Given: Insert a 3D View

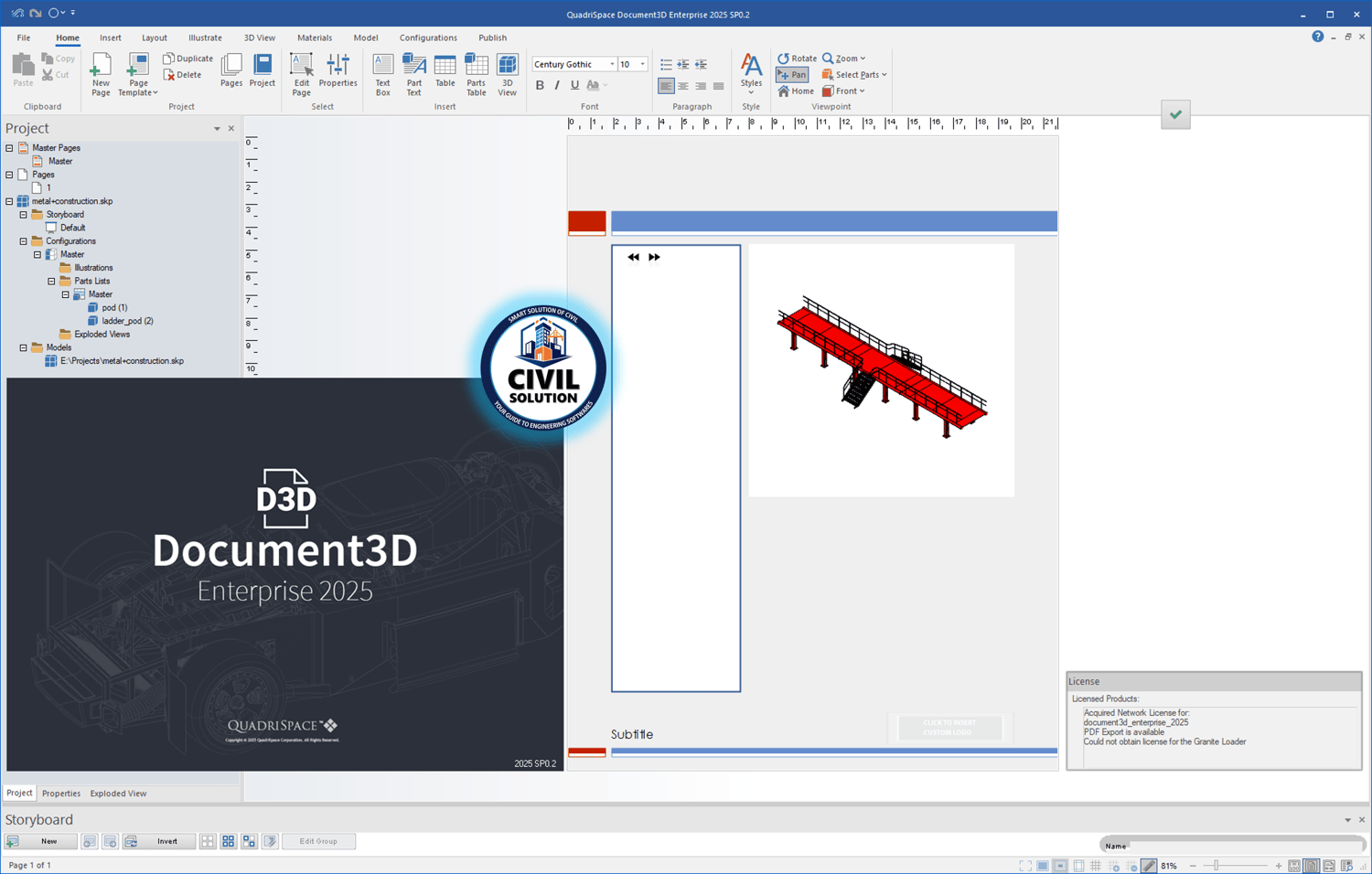Looking at the screenshot, I should pyautogui.click(x=508, y=74).
